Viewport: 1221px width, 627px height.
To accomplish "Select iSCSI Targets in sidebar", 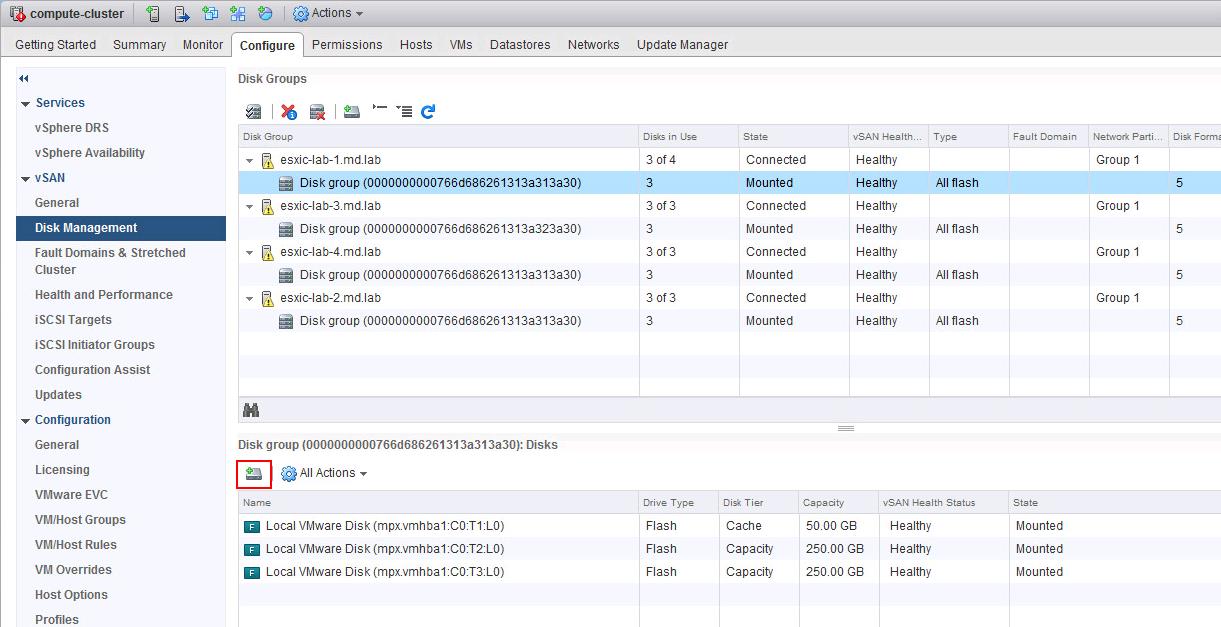I will [73, 320].
